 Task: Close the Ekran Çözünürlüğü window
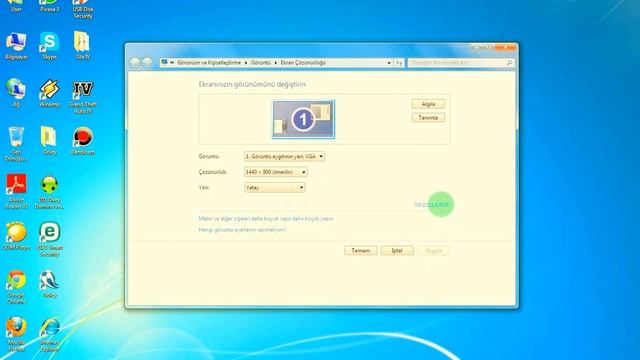point(506,47)
